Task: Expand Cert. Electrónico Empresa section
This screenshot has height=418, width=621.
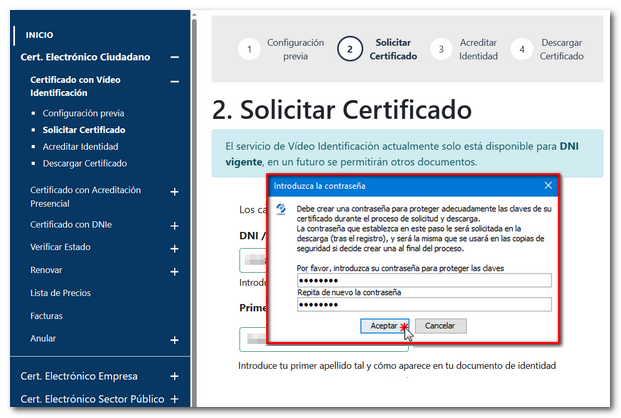Action: coord(175,377)
